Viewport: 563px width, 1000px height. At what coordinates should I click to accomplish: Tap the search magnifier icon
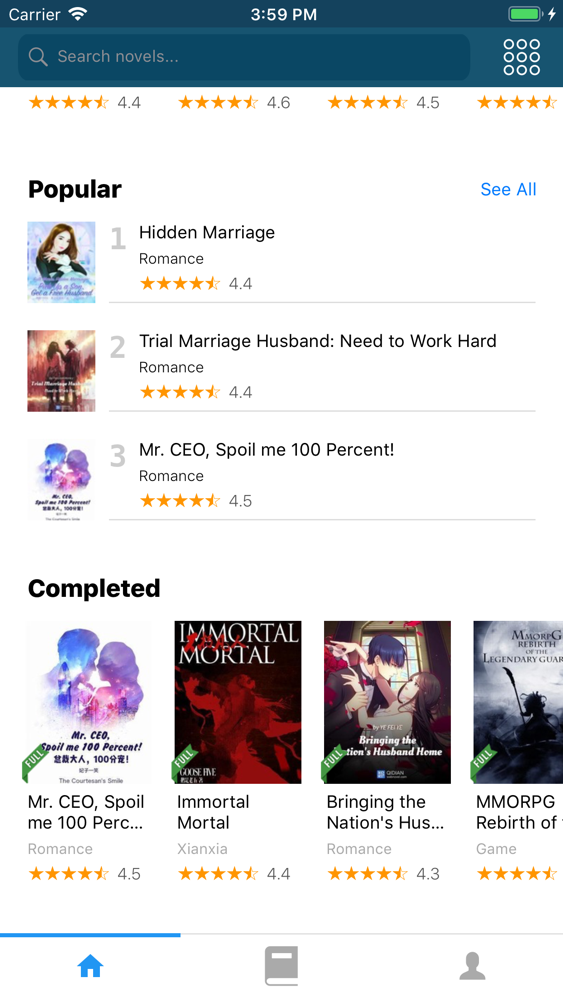click(38, 57)
